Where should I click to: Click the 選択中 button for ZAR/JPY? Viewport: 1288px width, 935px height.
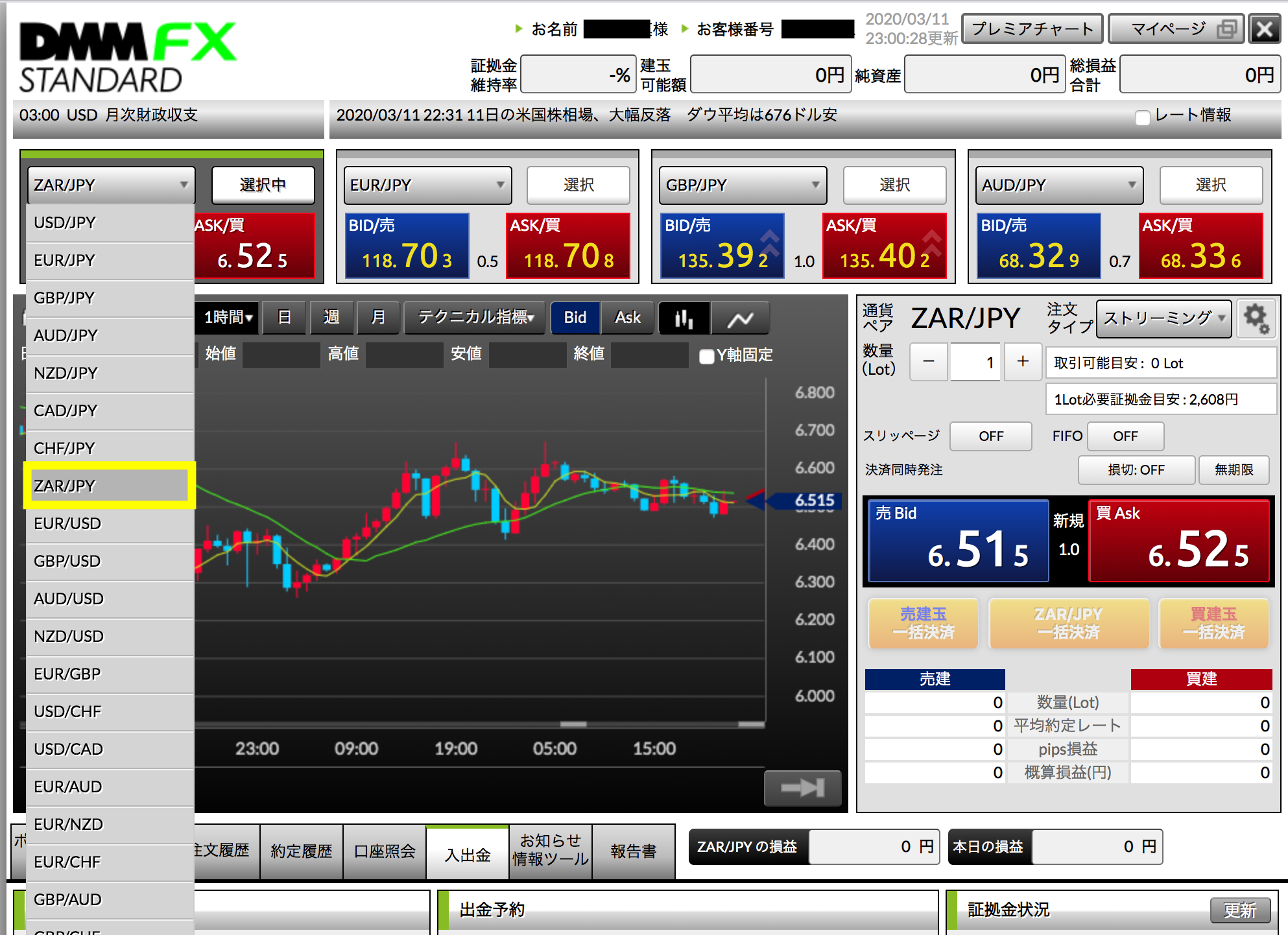point(263,185)
